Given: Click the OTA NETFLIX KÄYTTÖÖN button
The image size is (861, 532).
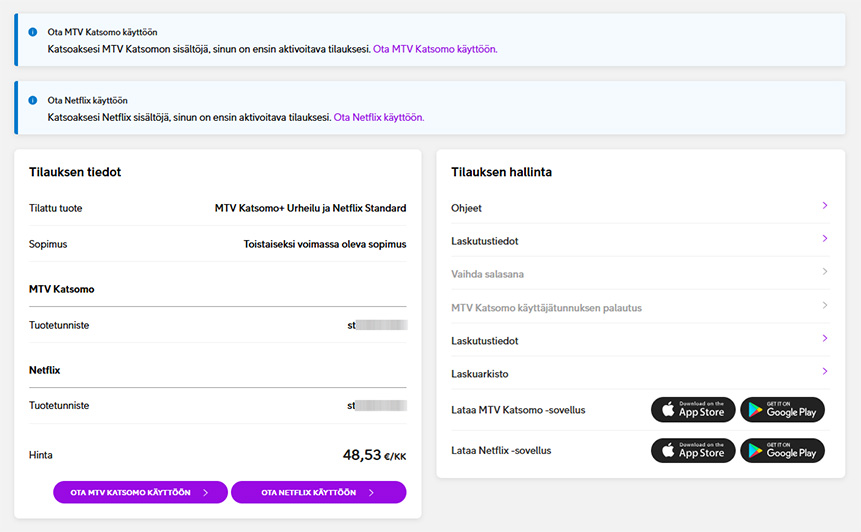Looking at the screenshot, I should (x=318, y=492).
